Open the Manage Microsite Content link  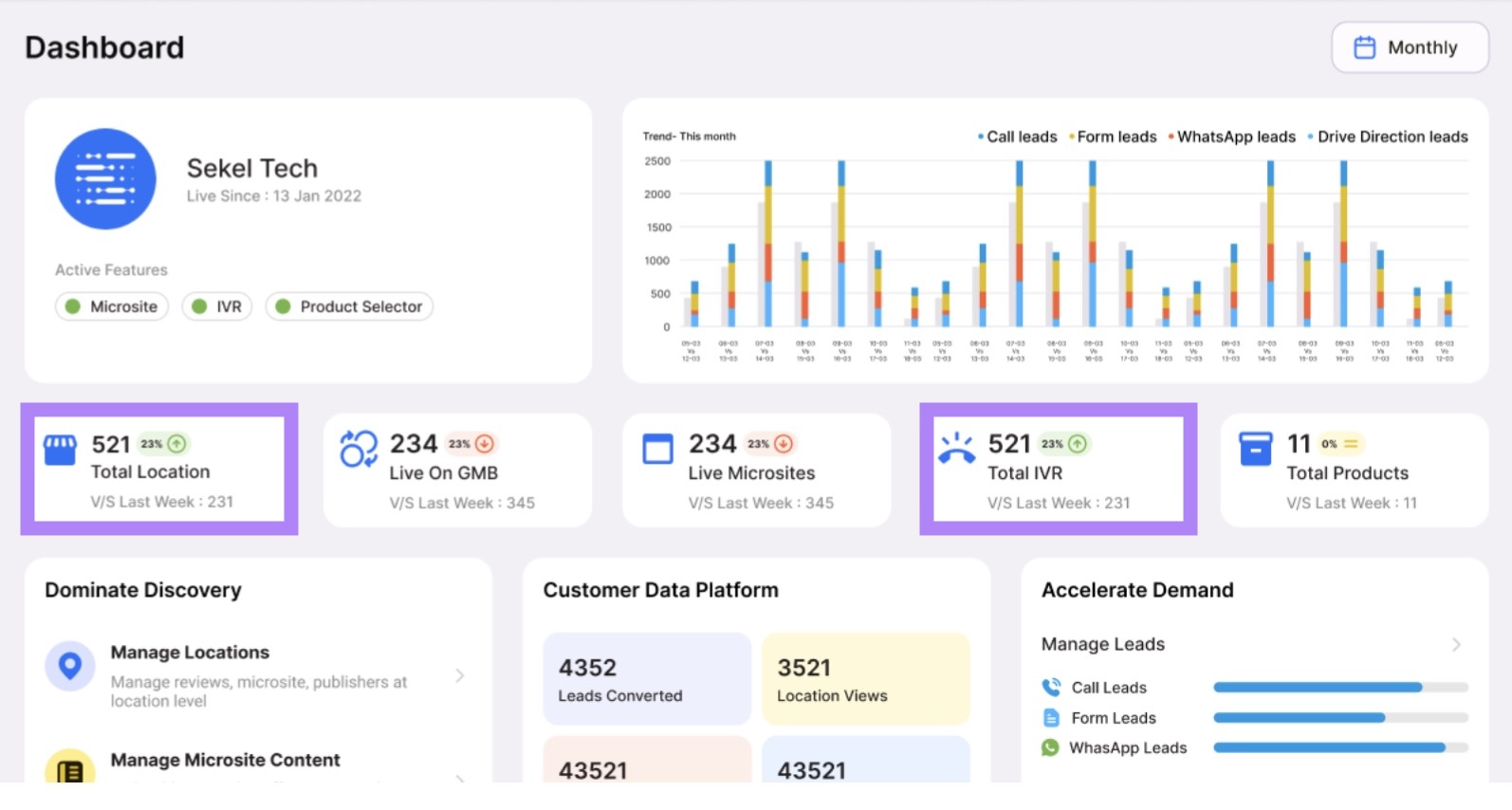pos(225,761)
